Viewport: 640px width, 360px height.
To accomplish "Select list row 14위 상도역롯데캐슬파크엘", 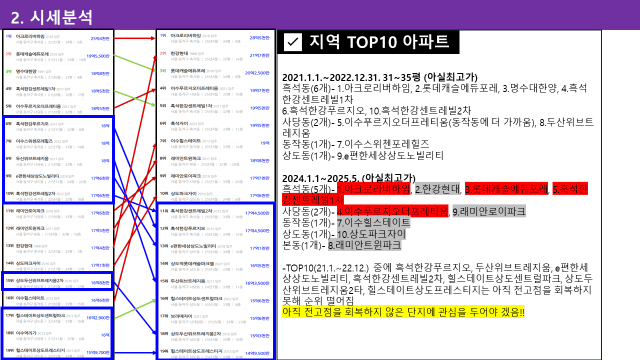I will (215, 266).
